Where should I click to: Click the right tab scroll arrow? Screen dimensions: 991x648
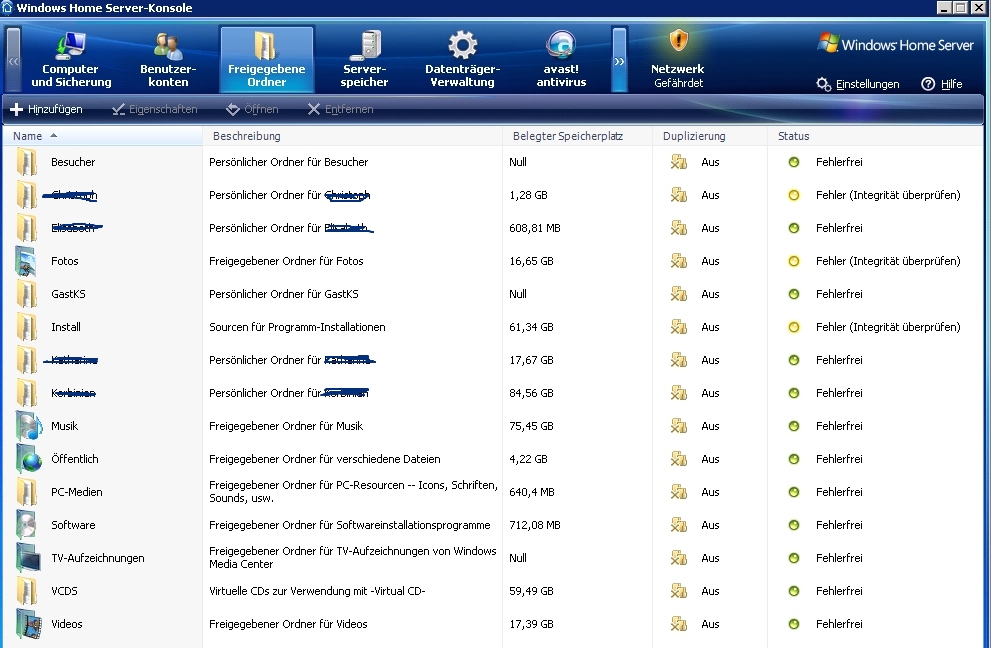[619, 61]
